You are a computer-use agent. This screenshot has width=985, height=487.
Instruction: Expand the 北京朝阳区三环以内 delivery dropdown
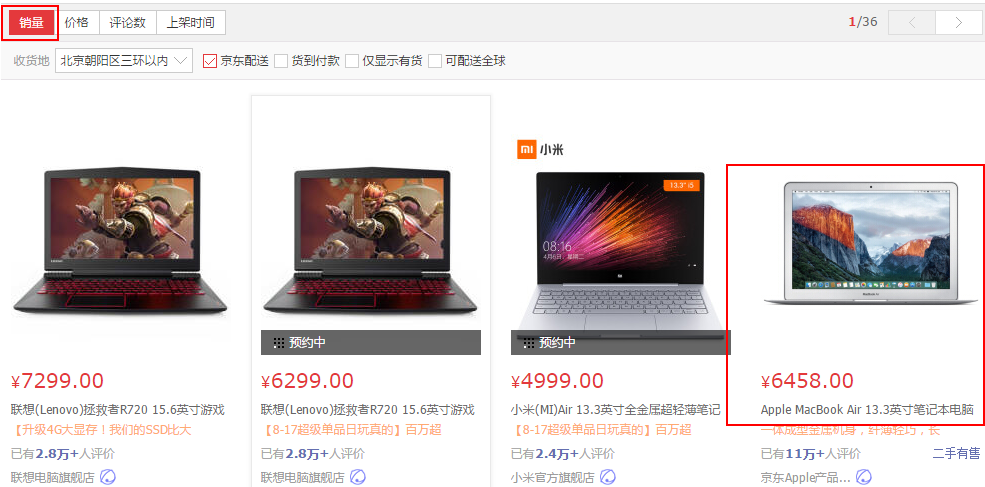[124, 61]
